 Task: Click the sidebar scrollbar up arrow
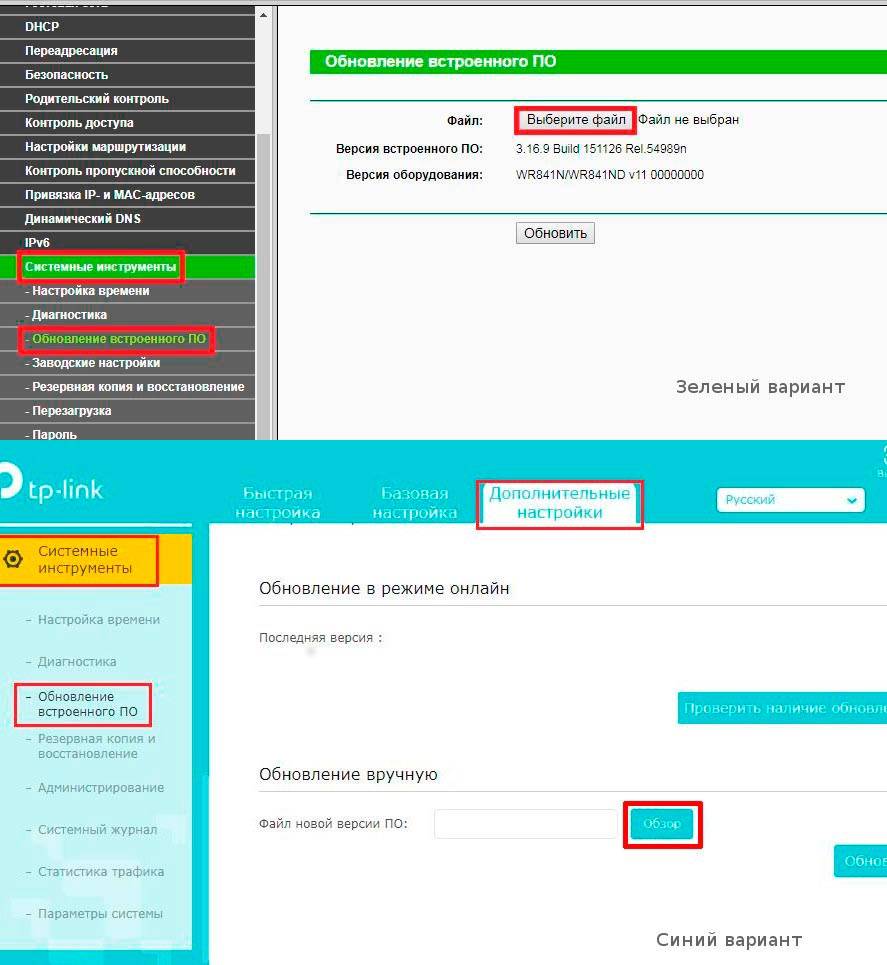coord(263,15)
